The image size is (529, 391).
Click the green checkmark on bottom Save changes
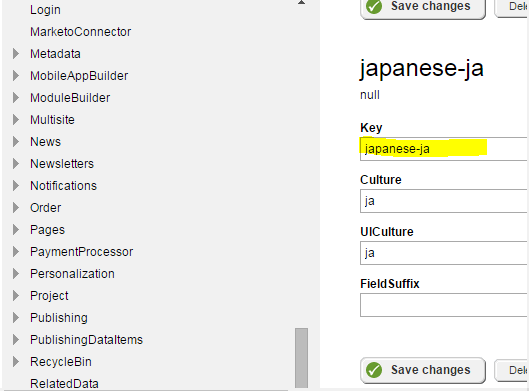coord(374,370)
